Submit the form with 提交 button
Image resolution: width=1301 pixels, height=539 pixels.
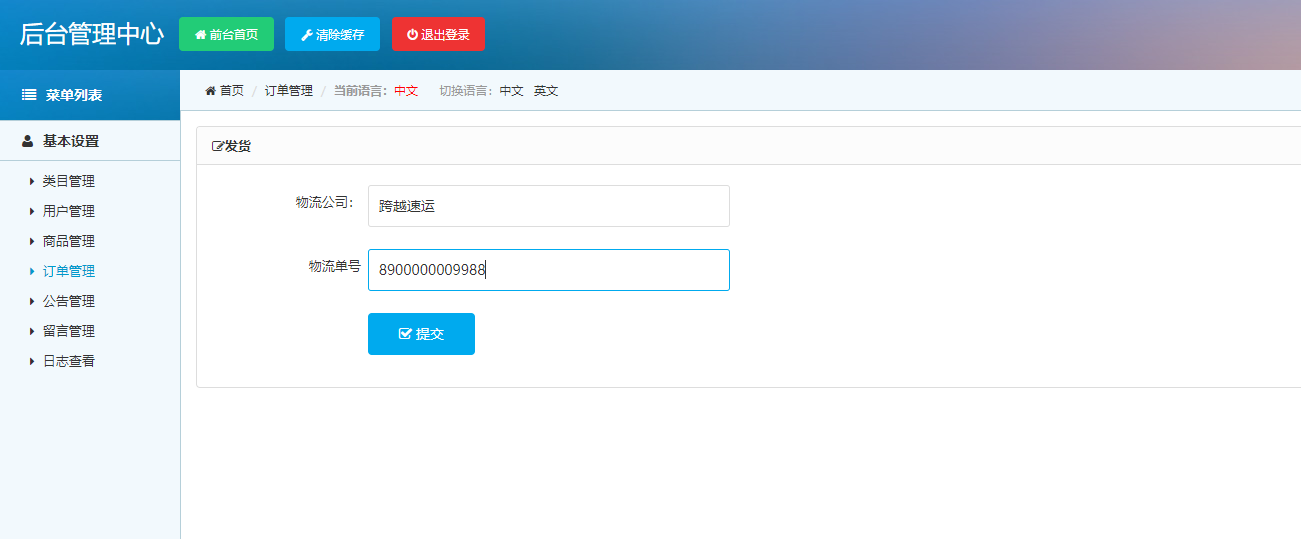pyautogui.click(x=421, y=334)
